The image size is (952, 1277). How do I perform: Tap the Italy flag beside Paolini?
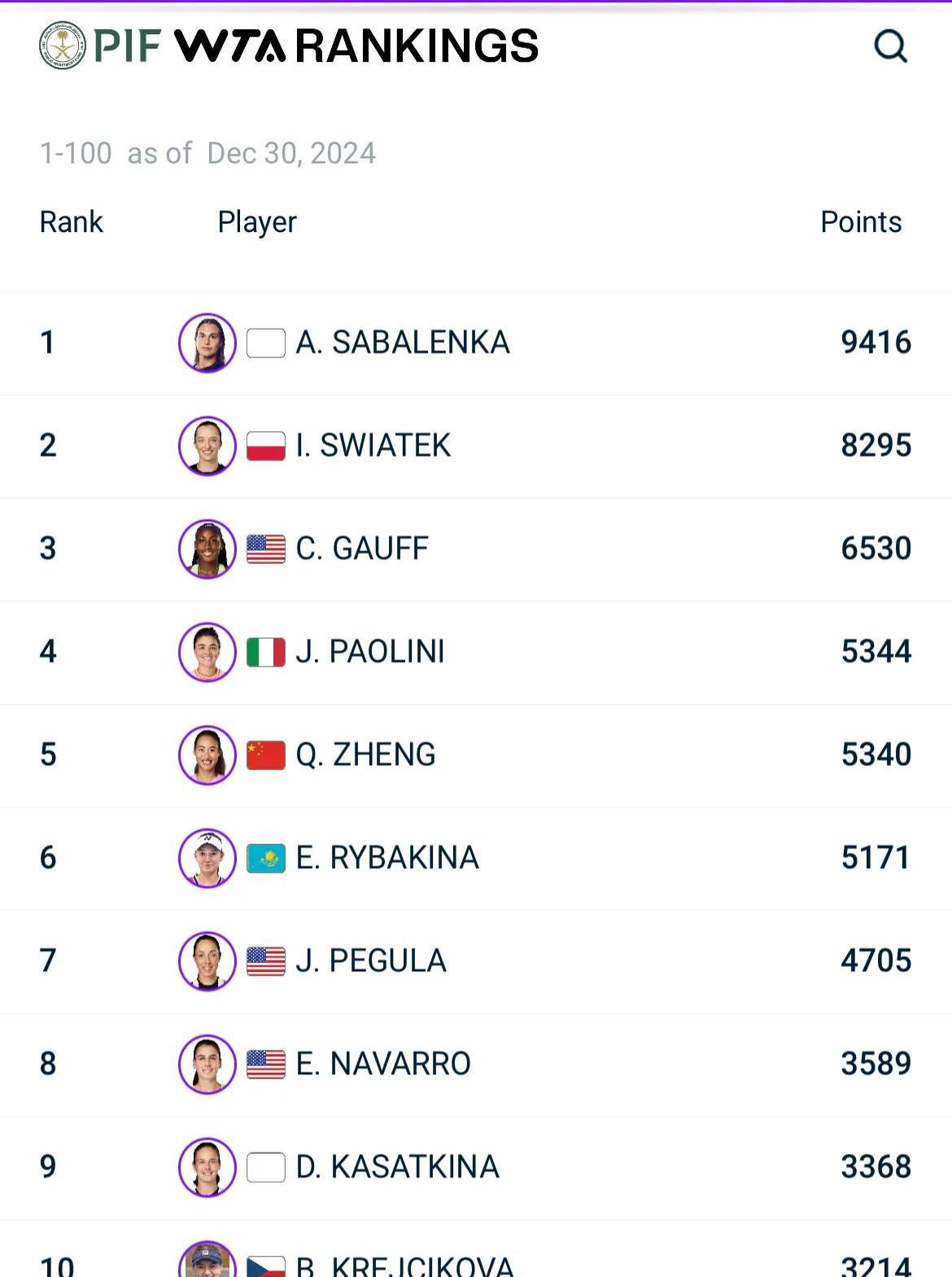[266, 652]
